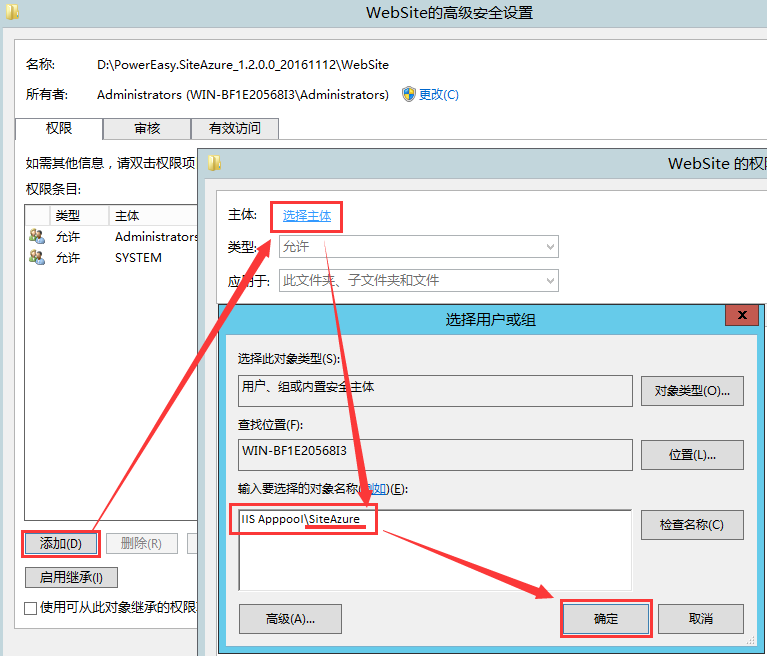Click the folder icon in the advanced security title bar

(x=12, y=12)
